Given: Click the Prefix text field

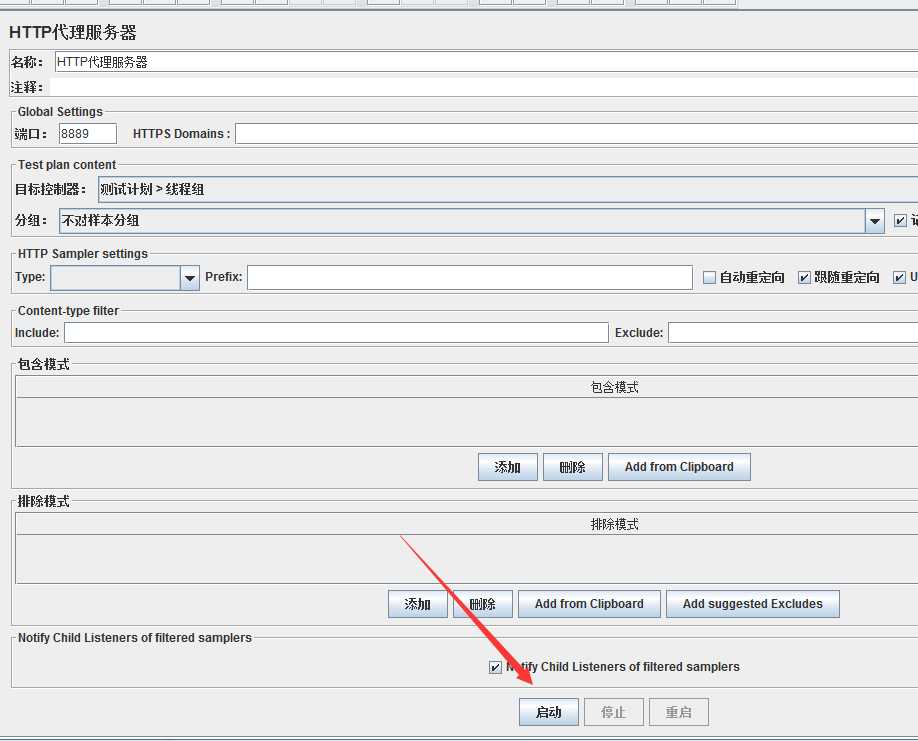Looking at the screenshot, I should (x=470, y=277).
